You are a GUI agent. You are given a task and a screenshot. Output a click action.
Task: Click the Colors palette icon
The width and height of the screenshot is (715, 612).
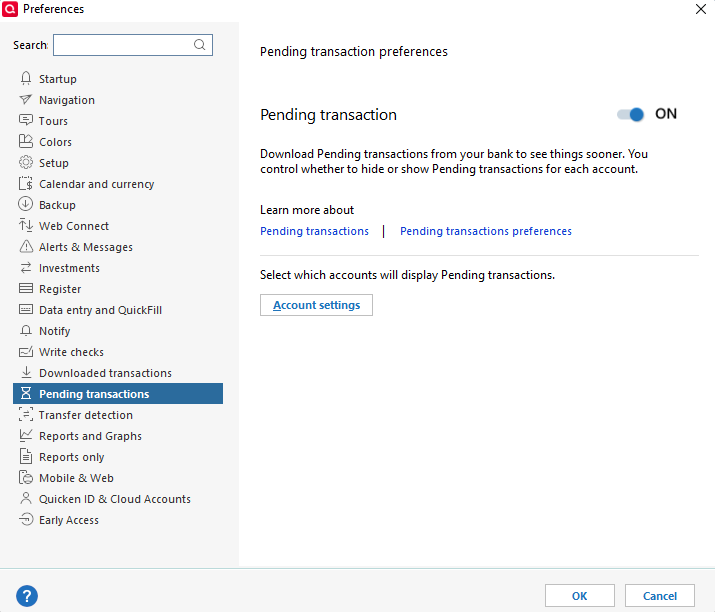(x=26, y=141)
